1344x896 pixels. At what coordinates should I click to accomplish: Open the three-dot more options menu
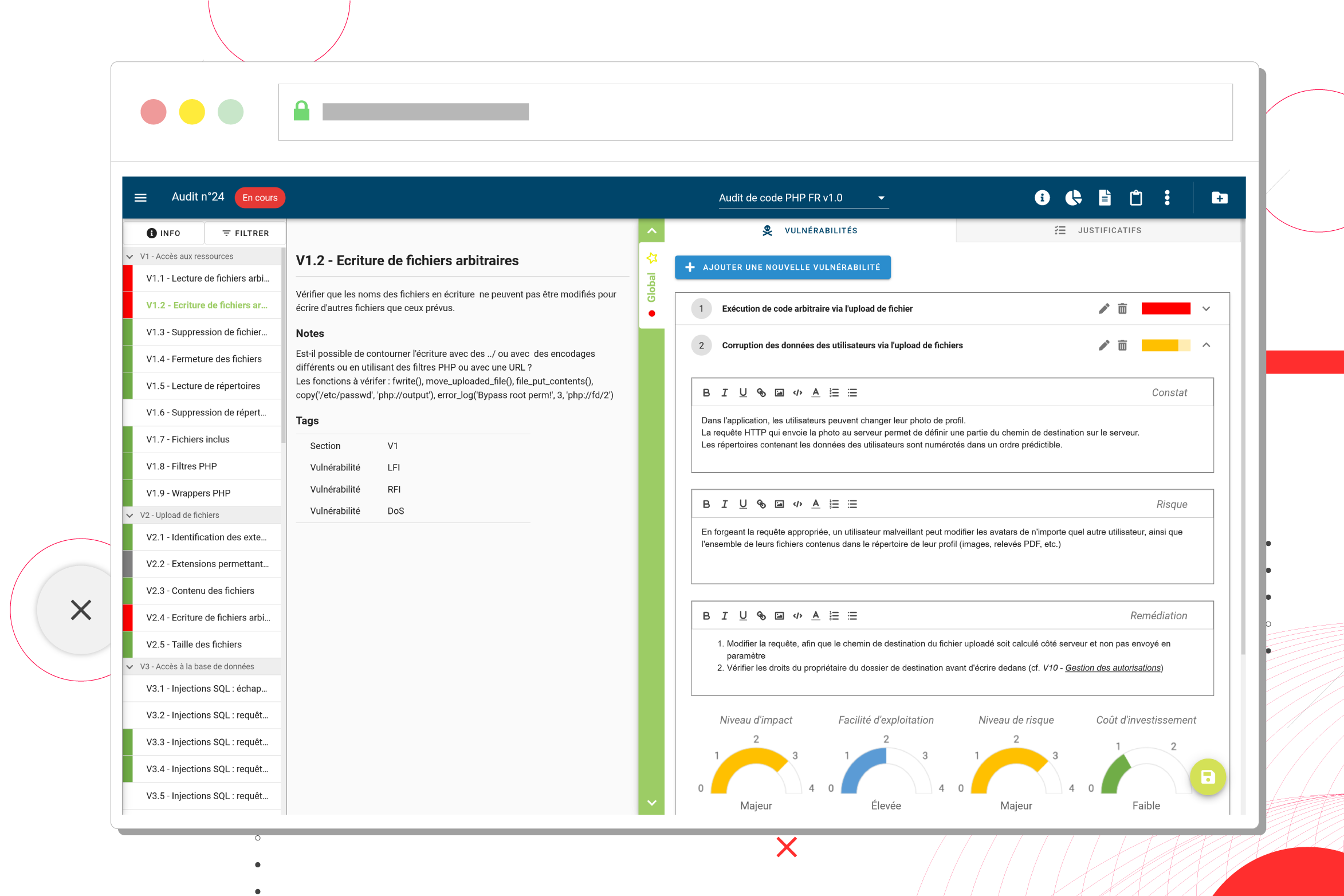click(x=1167, y=198)
